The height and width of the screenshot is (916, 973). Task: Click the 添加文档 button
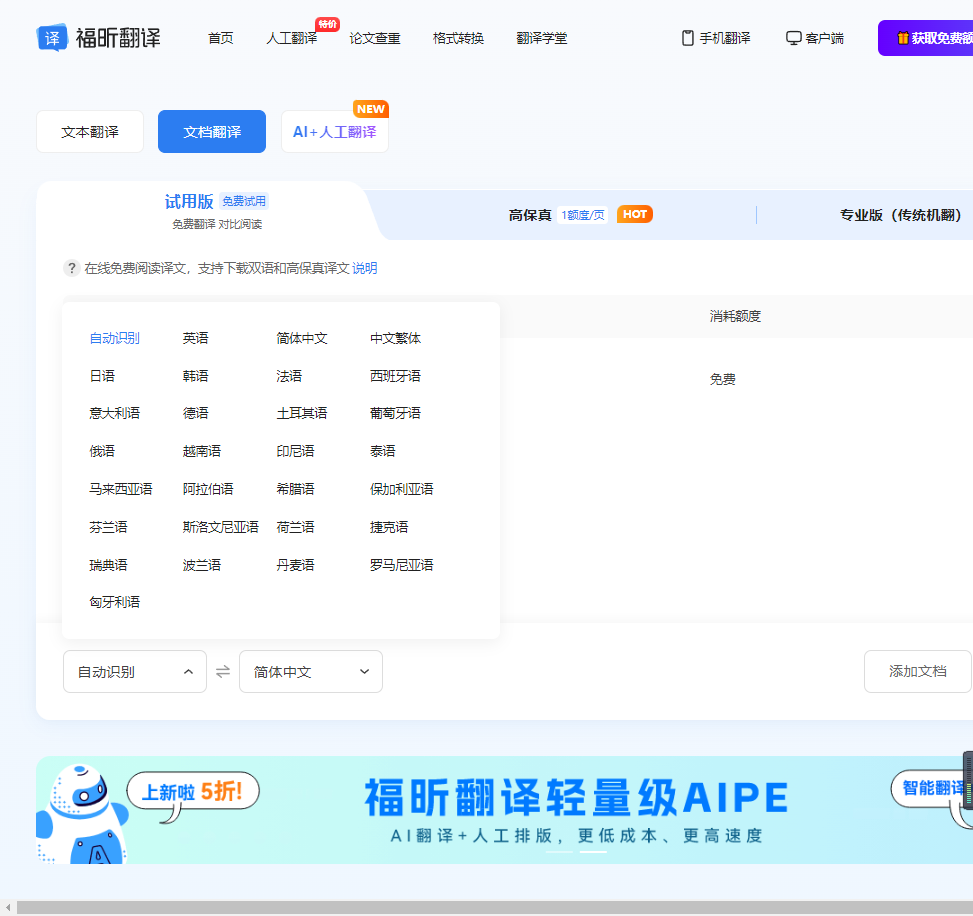point(918,671)
